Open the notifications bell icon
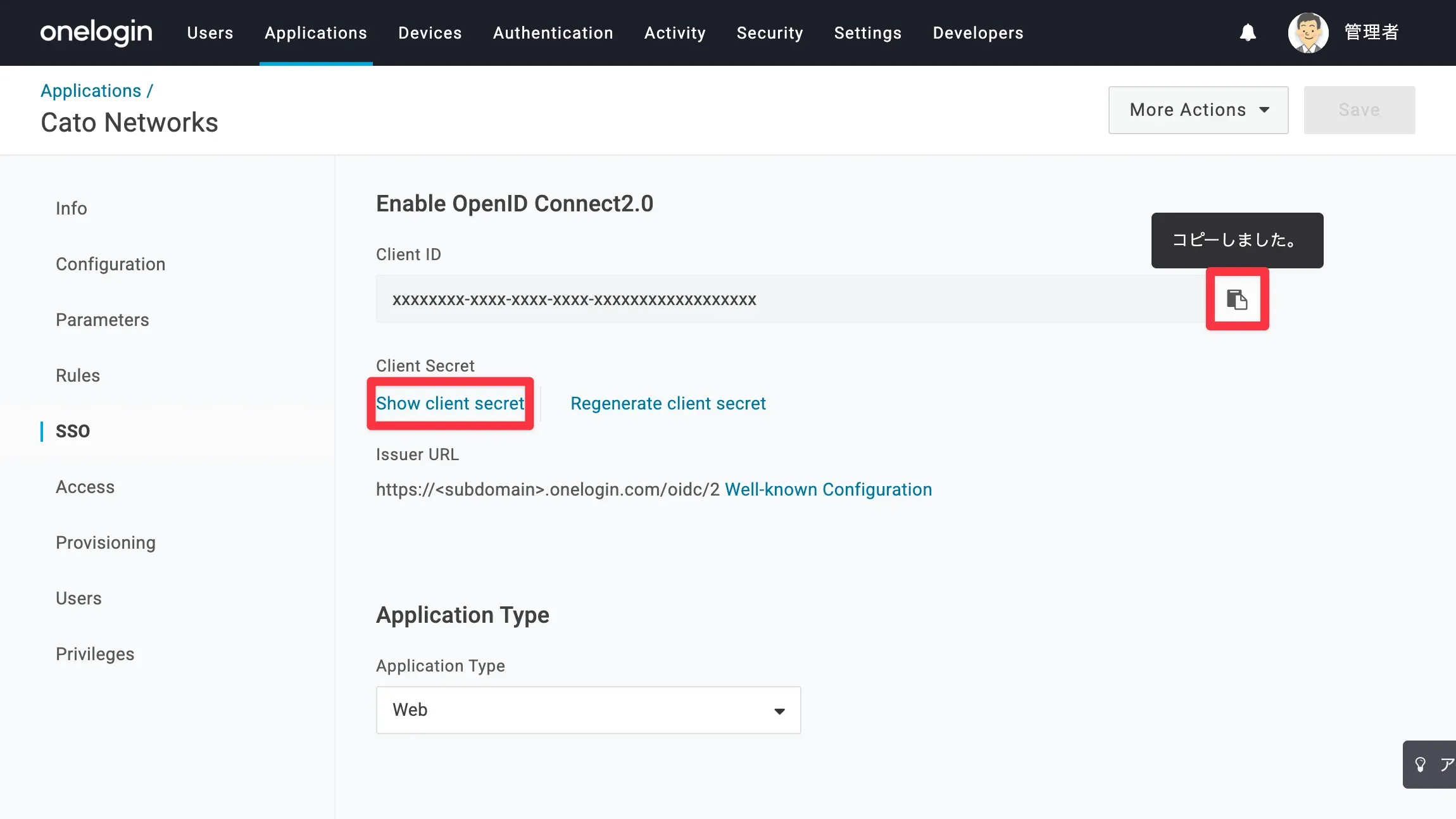Viewport: 1456px width, 819px height. click(x=1247, y=32)
